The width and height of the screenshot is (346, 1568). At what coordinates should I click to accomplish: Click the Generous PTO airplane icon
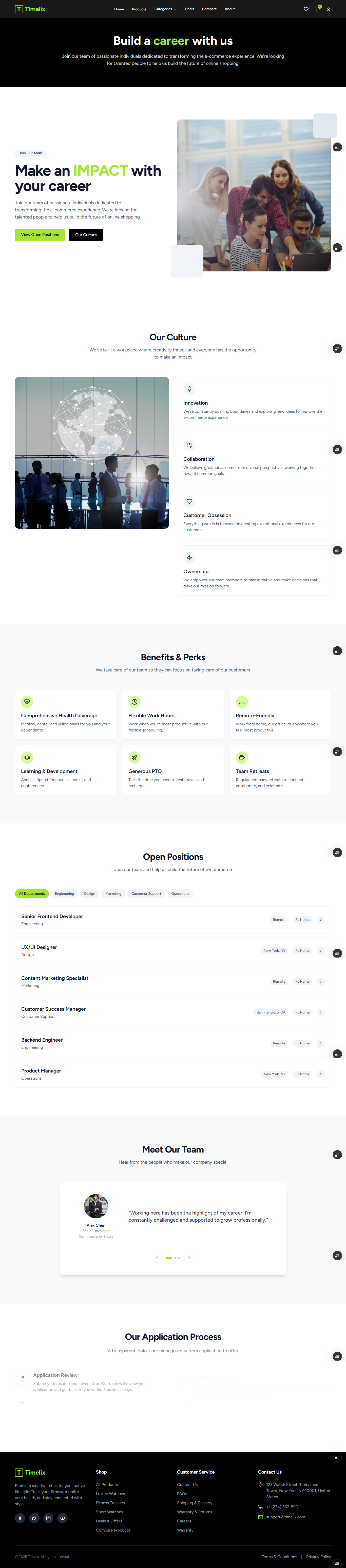[134, 757]
